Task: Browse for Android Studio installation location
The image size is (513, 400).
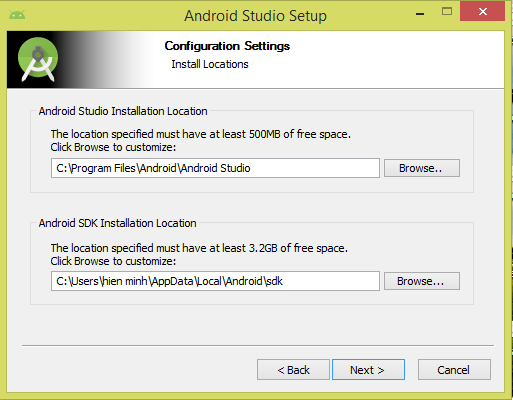Action: (422, 168)
